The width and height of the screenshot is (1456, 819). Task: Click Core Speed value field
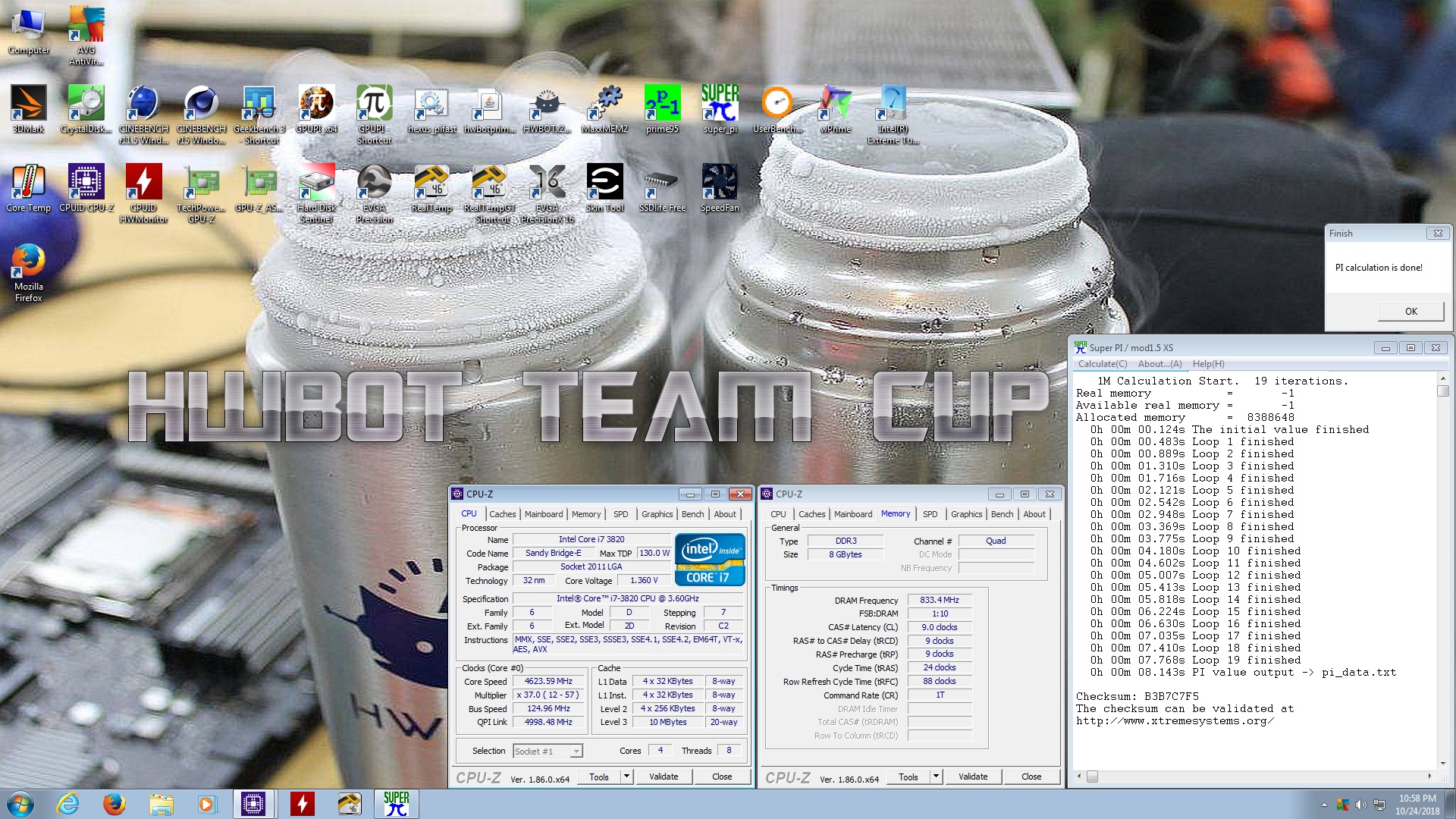548,681
